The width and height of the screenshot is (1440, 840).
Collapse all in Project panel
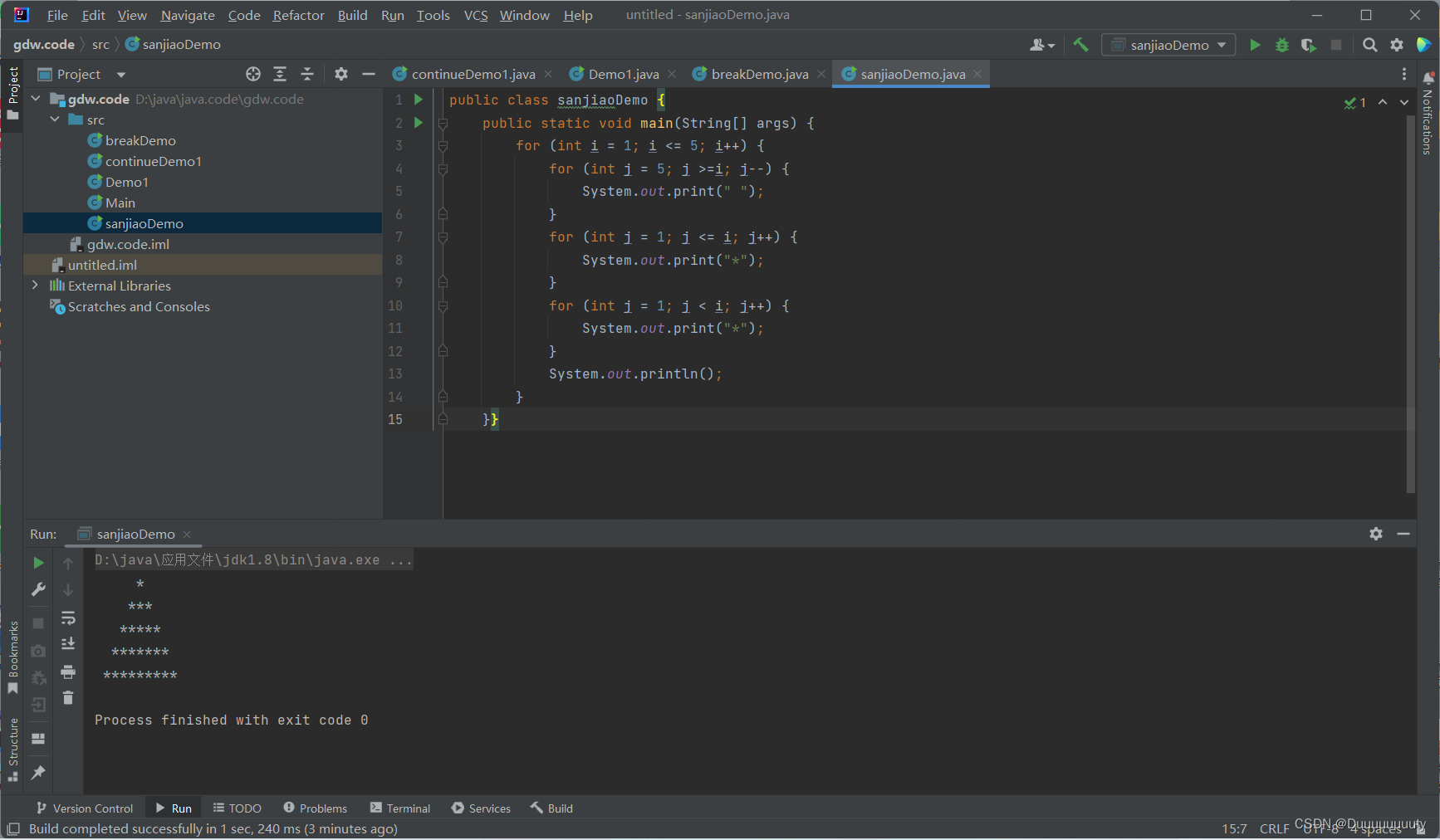307,74
